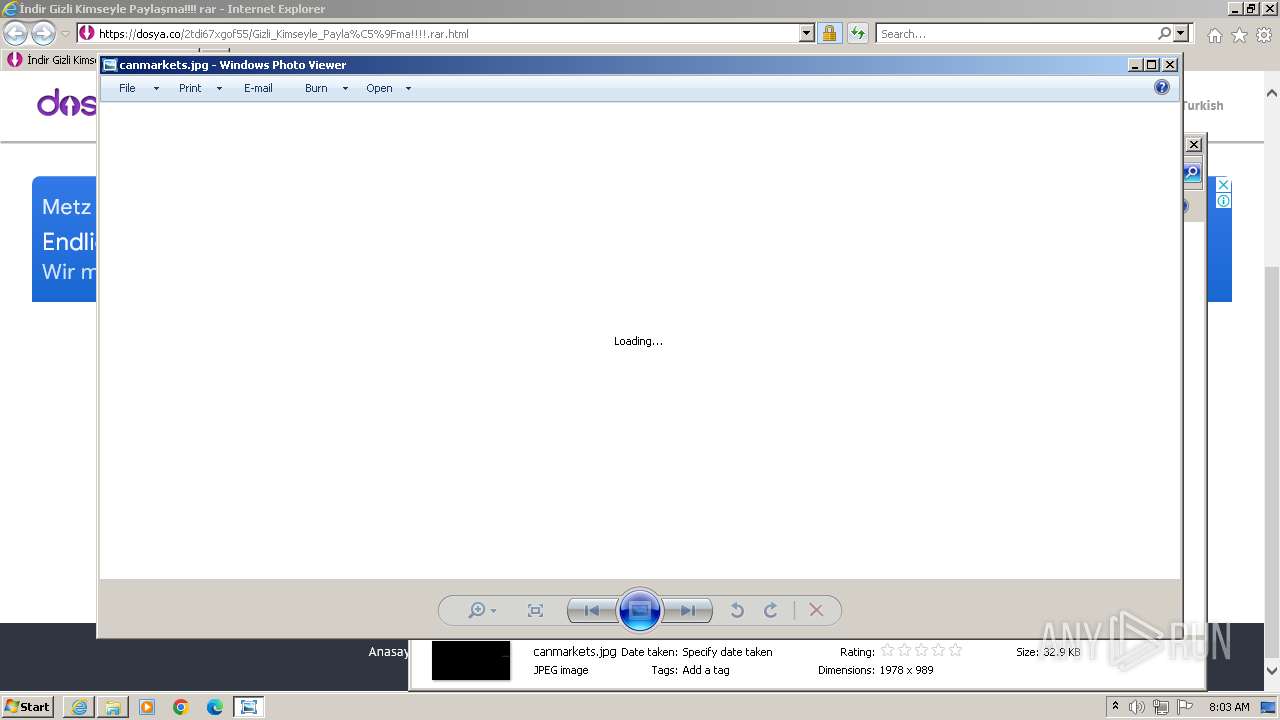Click Internet Explorer back button
The image size is (1280, 720).
pyautogui.click(x=16, y=33)
